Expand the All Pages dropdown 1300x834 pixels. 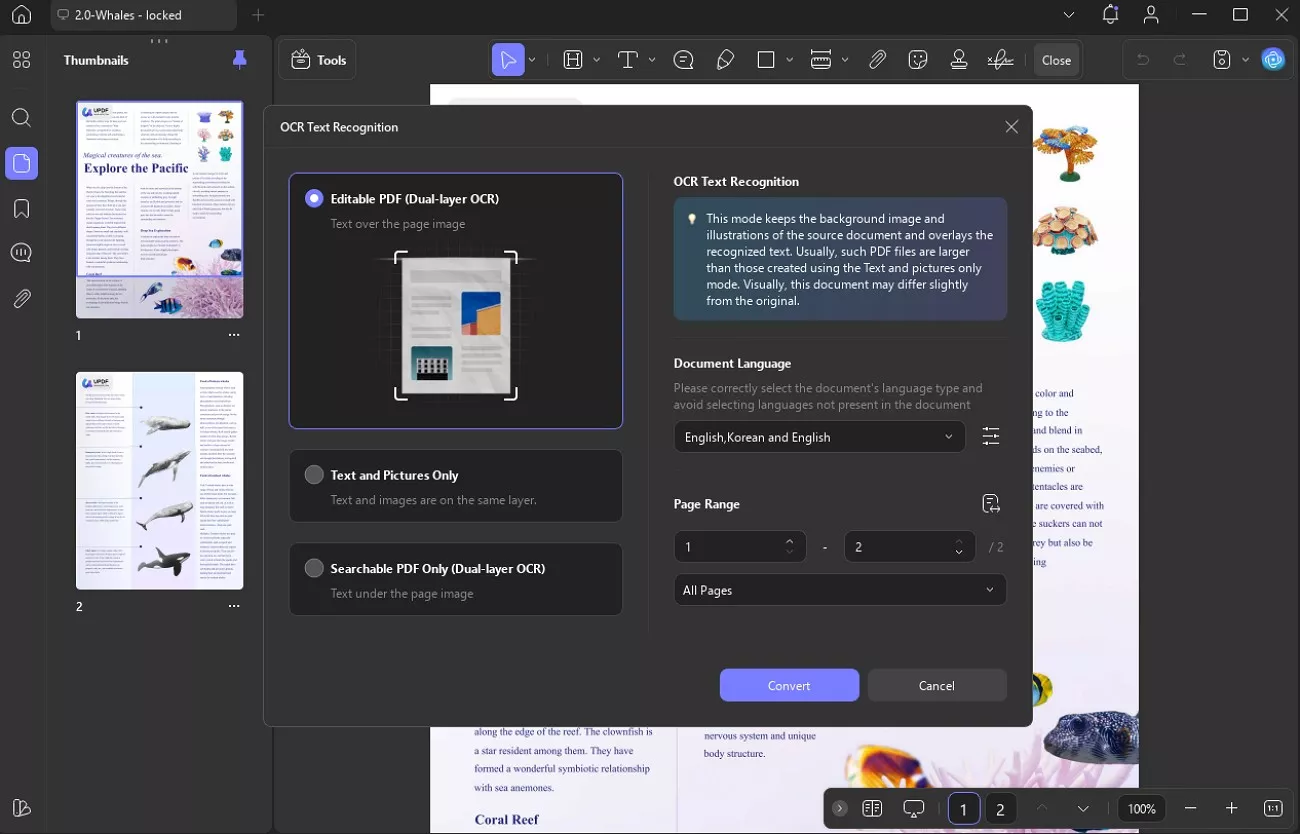(x=839, y=590)
